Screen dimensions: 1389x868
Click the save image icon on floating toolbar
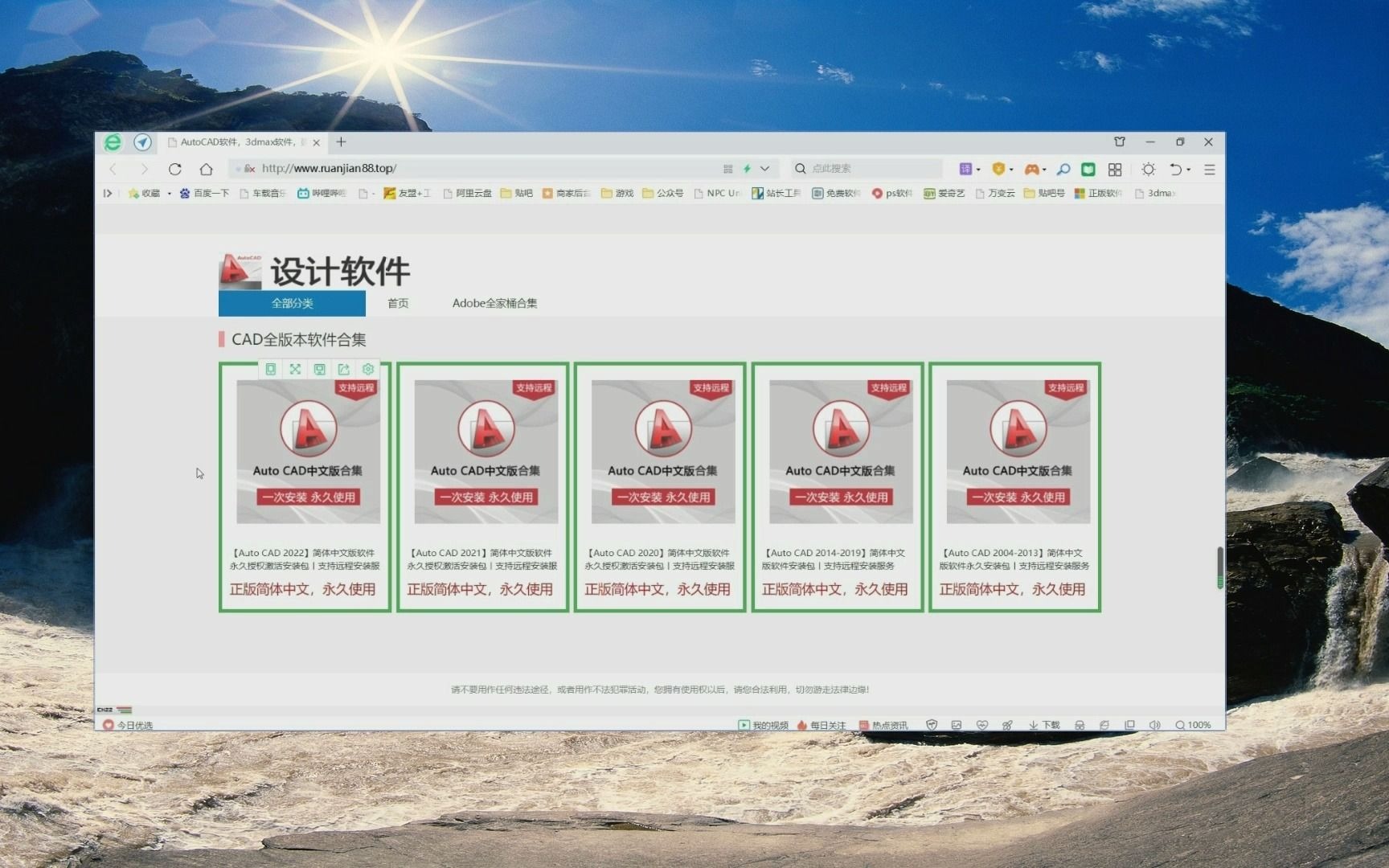tap(319, 369)
